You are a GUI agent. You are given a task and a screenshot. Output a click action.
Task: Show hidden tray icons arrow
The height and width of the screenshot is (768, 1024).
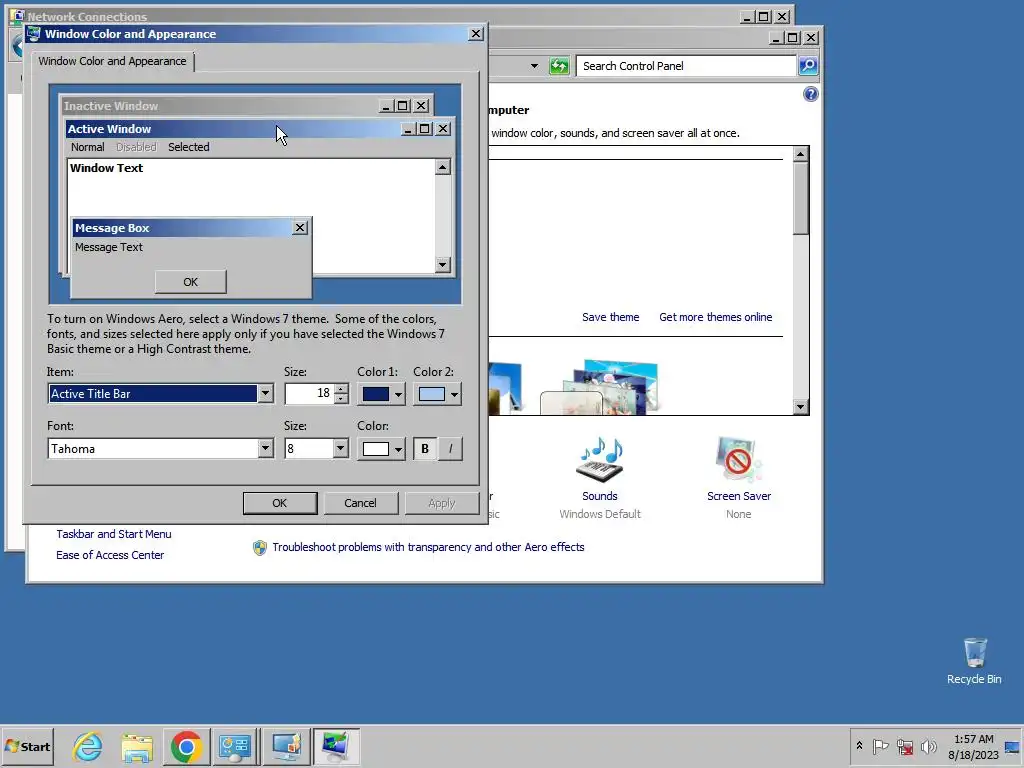[x=859, y=745]
